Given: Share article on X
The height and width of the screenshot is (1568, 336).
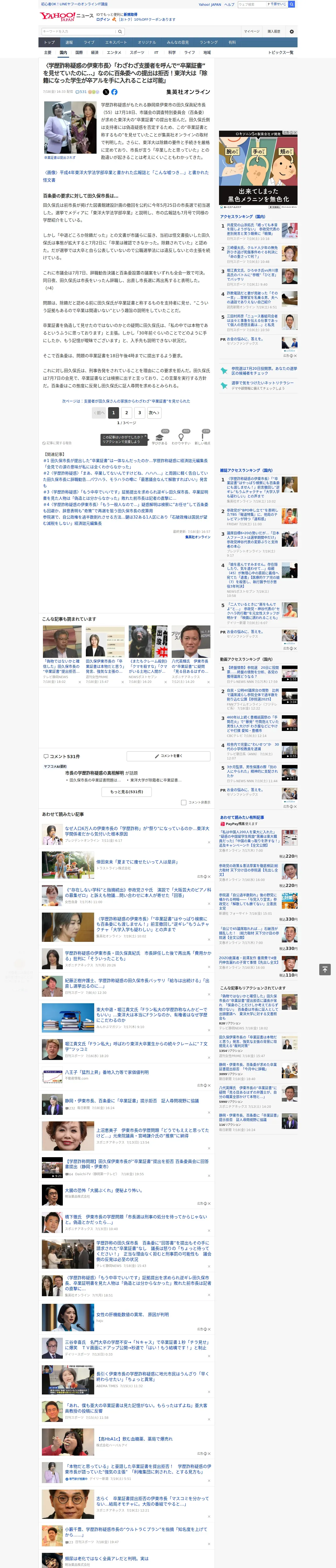Looking at the screenshot, I should (x=106, y=92).
